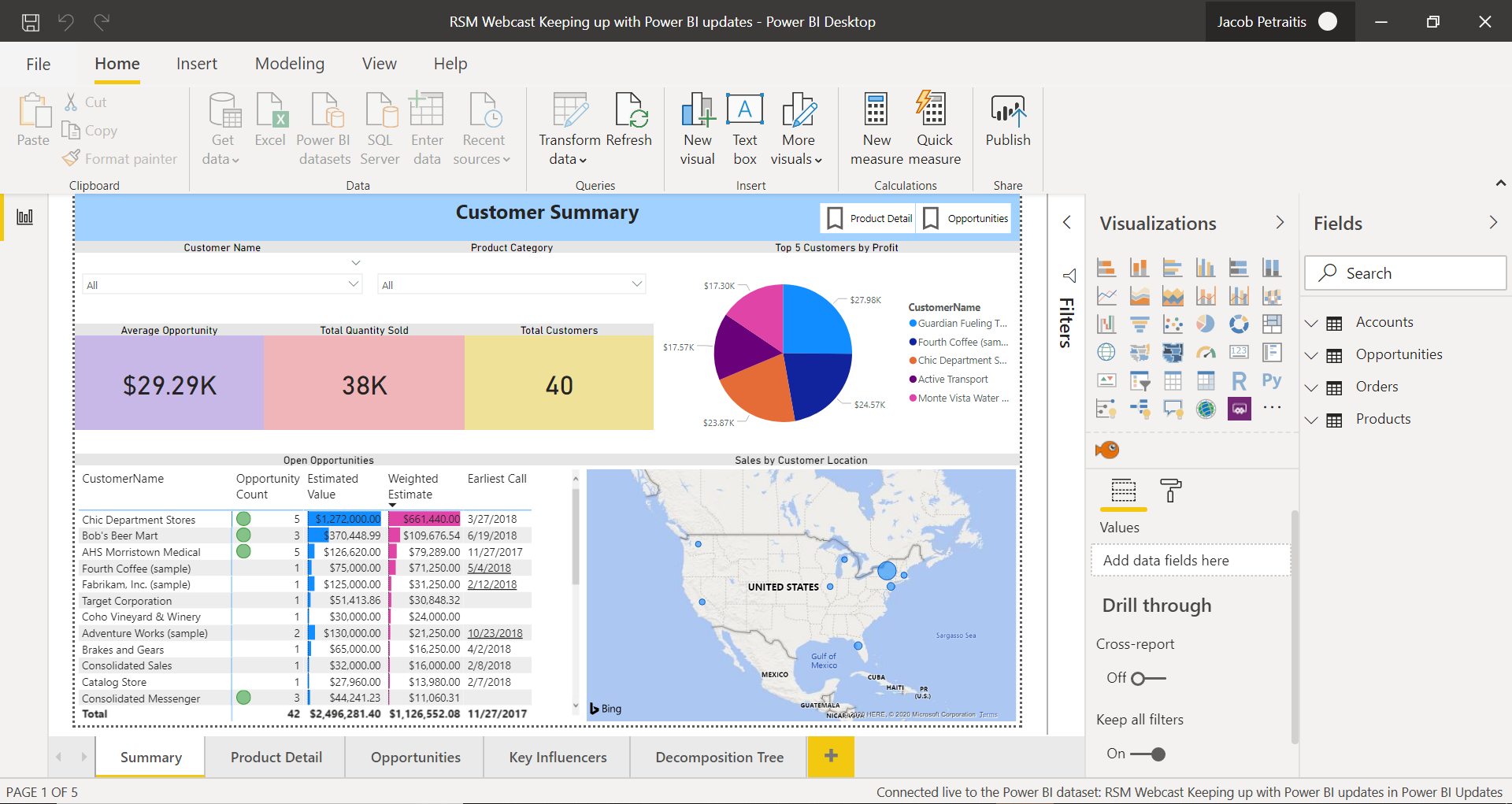Expand the Opportunities table in Fields
The image size is (1512, 804).
click(1311, 355)
